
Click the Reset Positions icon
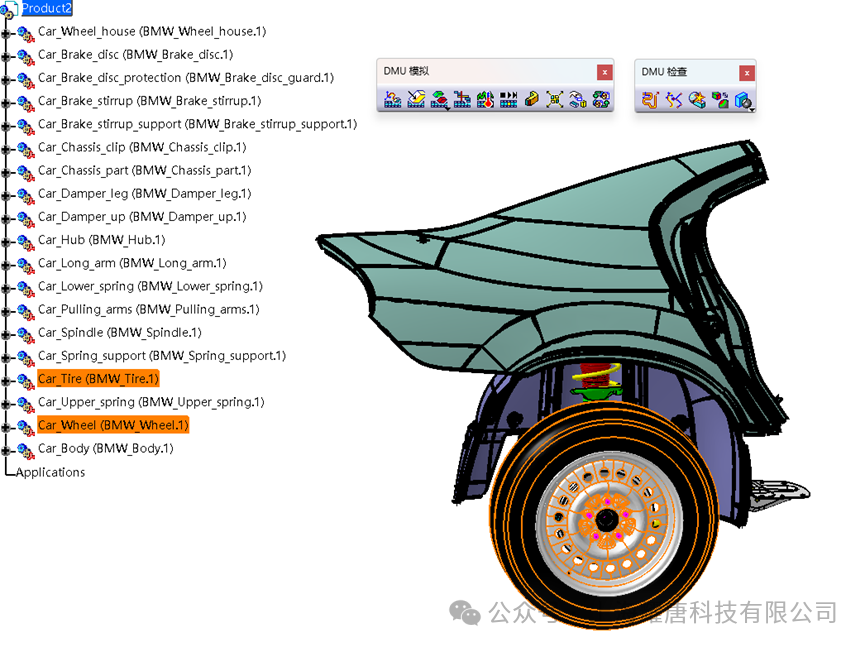tap(601, 100)
